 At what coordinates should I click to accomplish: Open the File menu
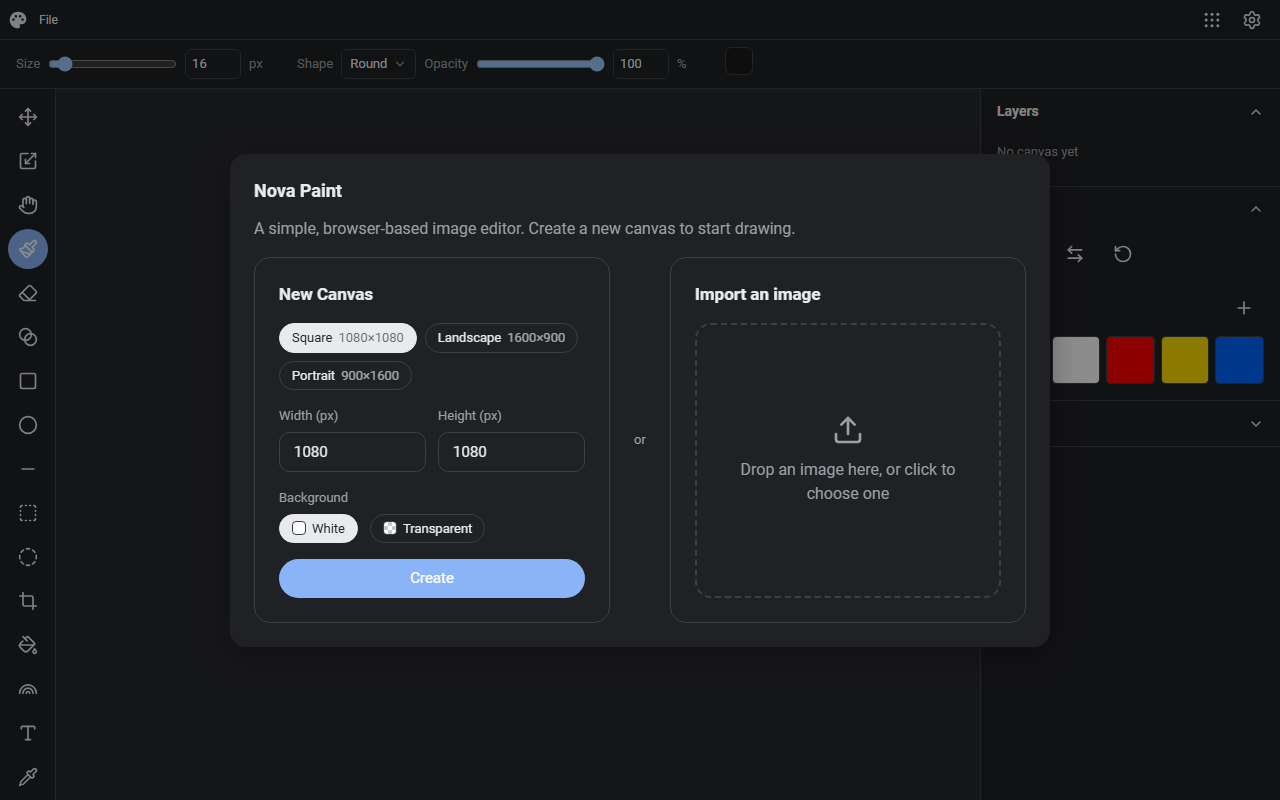(48, 20)
